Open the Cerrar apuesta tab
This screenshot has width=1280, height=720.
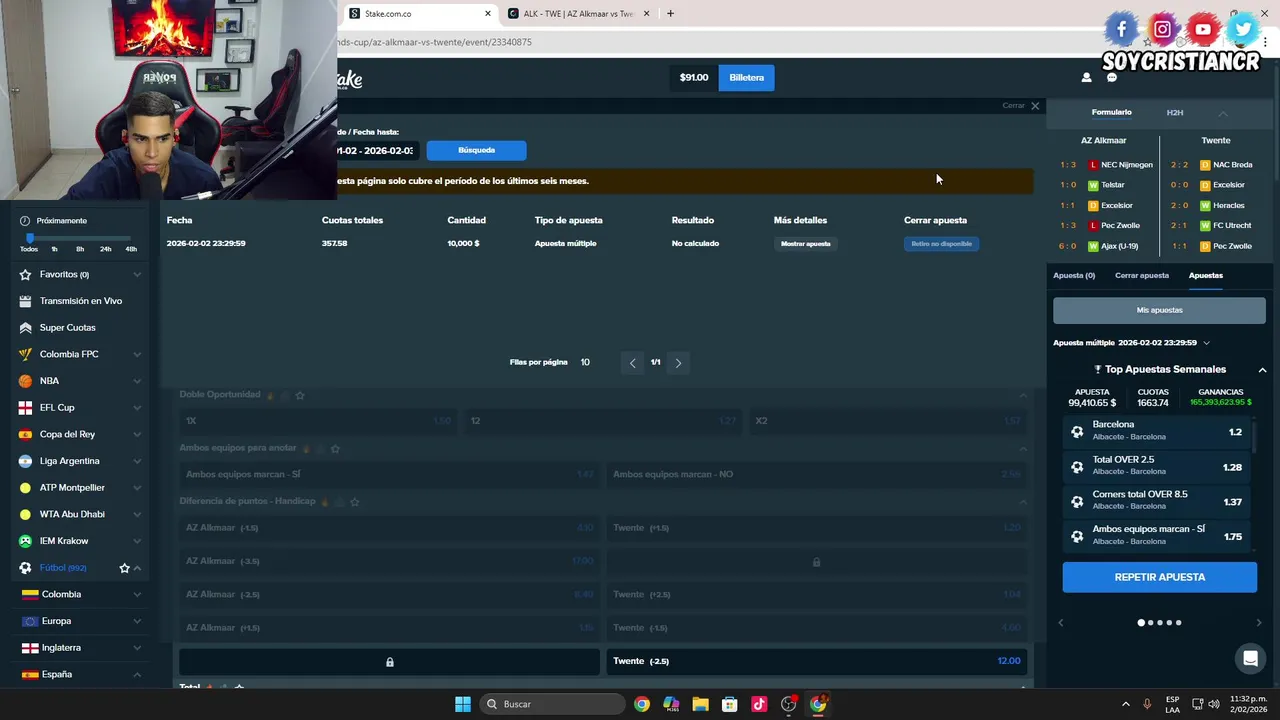pos(1142,275)
